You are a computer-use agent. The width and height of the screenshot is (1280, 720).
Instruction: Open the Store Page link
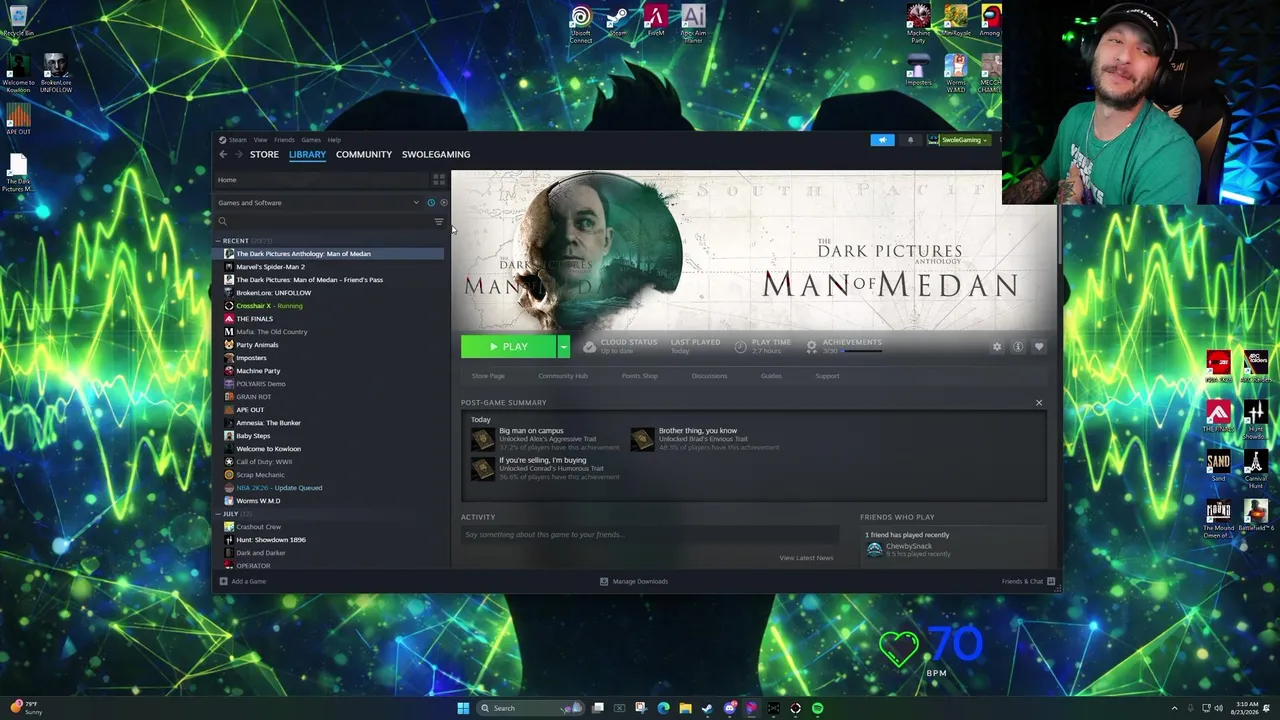(x=488, y=376)
